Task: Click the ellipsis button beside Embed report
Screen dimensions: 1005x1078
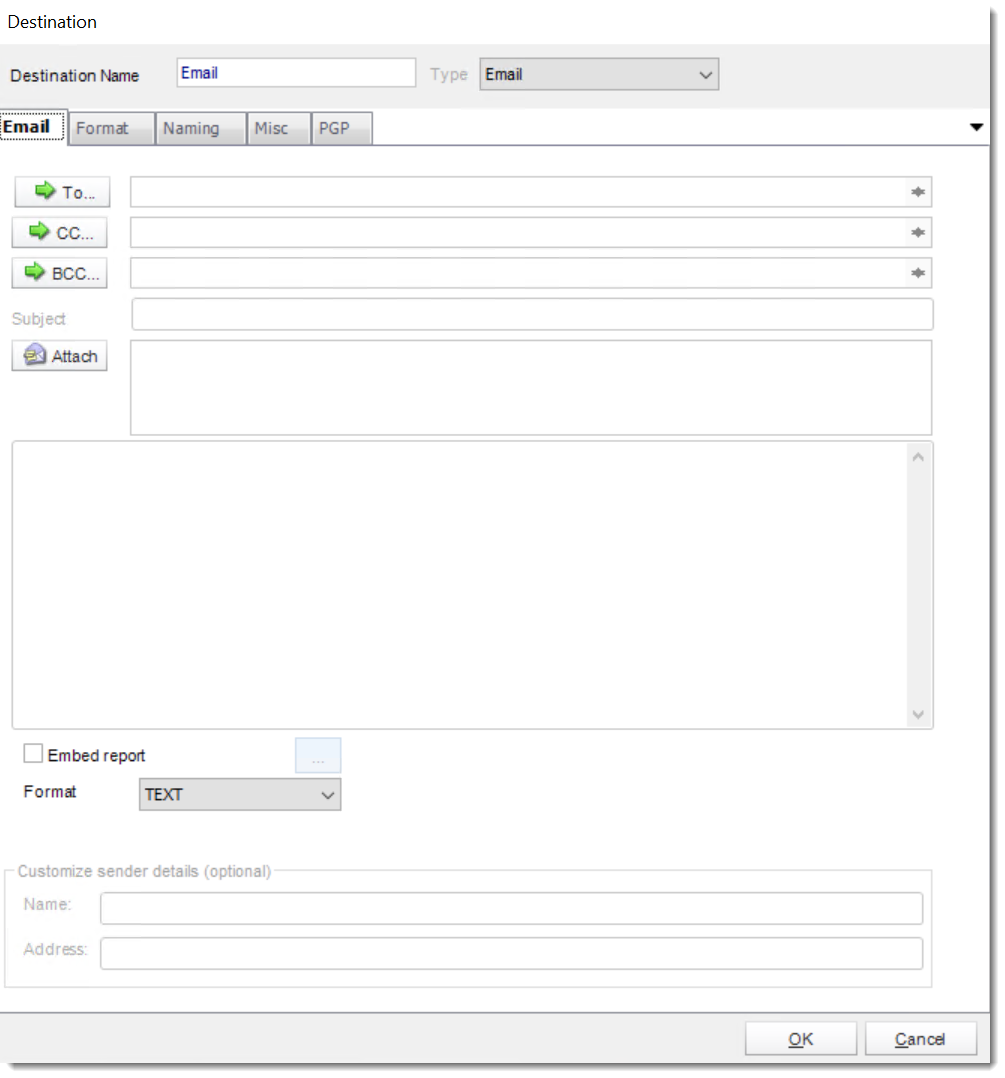Action: coord(318,756)
